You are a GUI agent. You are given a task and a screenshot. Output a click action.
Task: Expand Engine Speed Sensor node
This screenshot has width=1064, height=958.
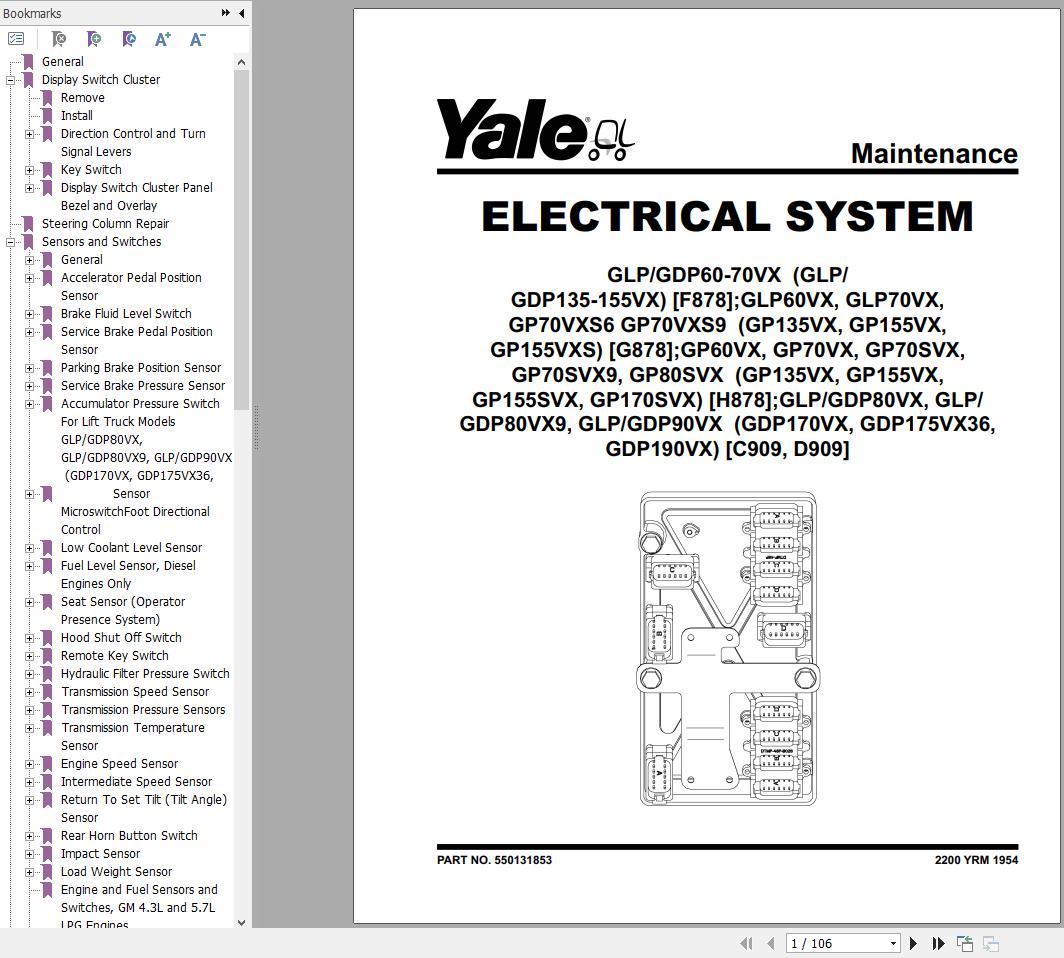pyautogui.click(x=29, y=764)
